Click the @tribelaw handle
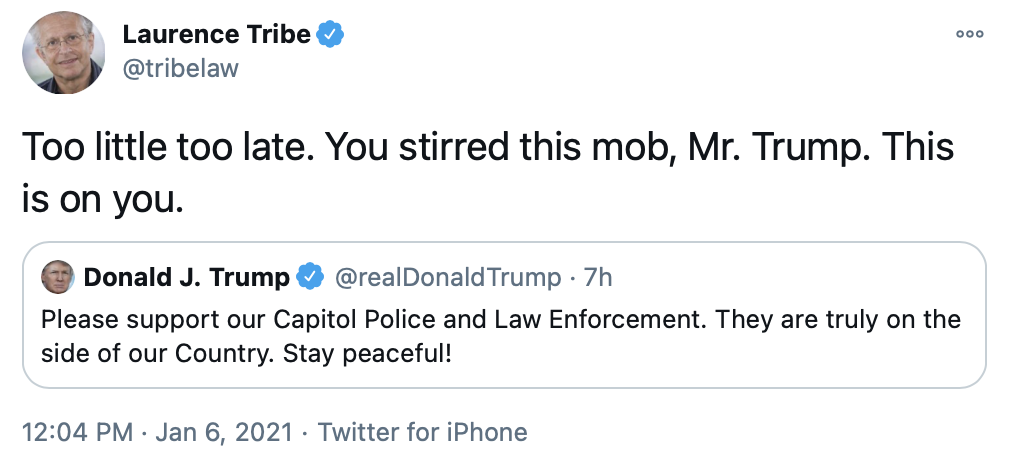 point(180,69)
